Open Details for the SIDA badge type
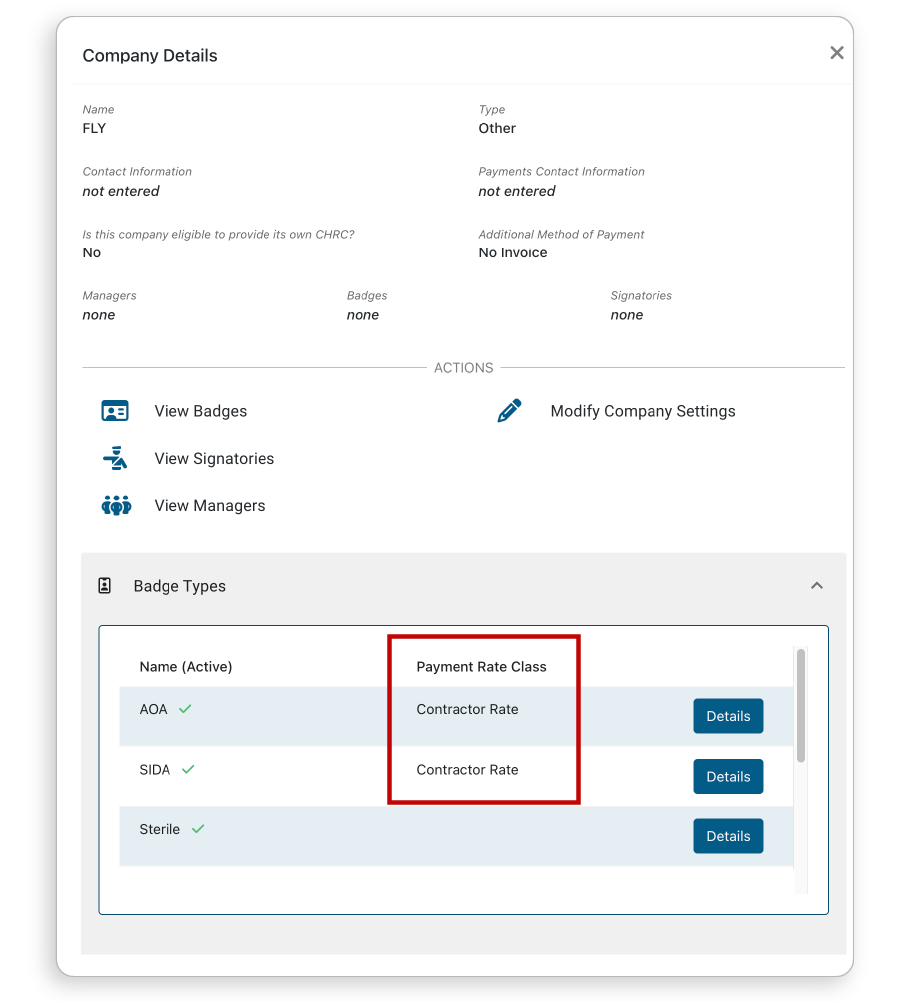 [x=728, y=776]
